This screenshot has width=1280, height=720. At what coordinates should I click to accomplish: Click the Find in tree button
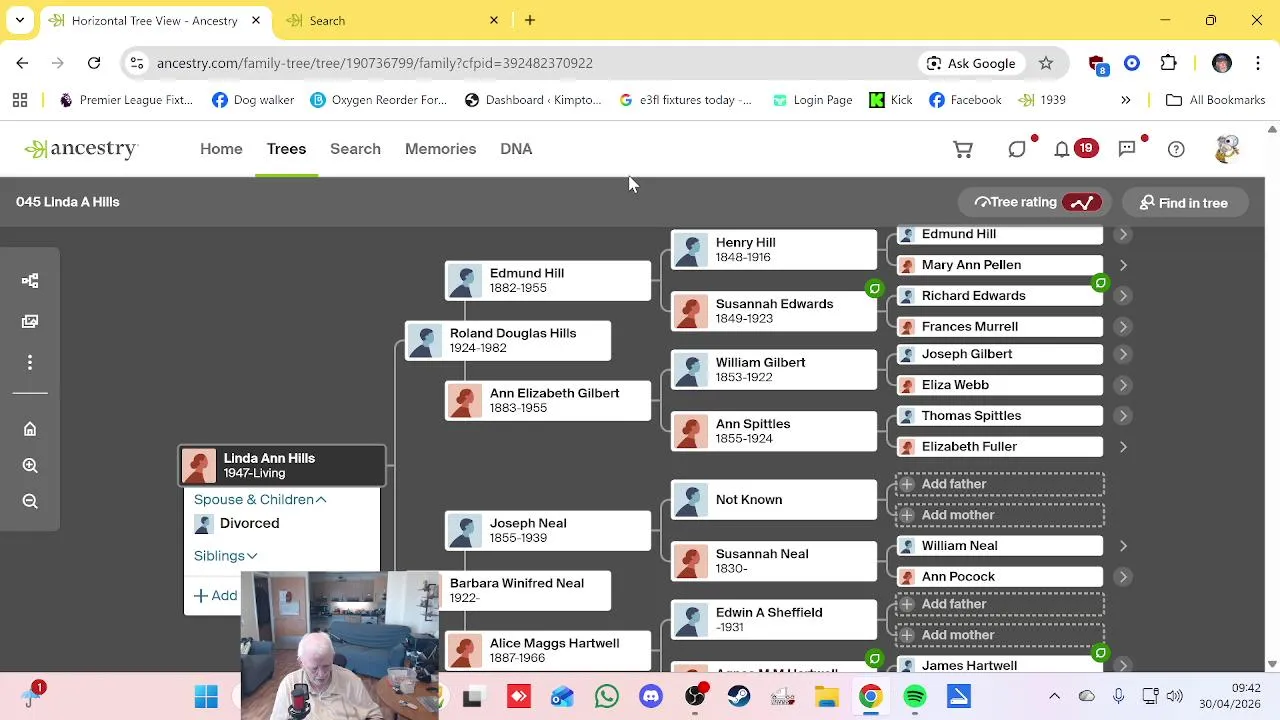coord(1183,203)
